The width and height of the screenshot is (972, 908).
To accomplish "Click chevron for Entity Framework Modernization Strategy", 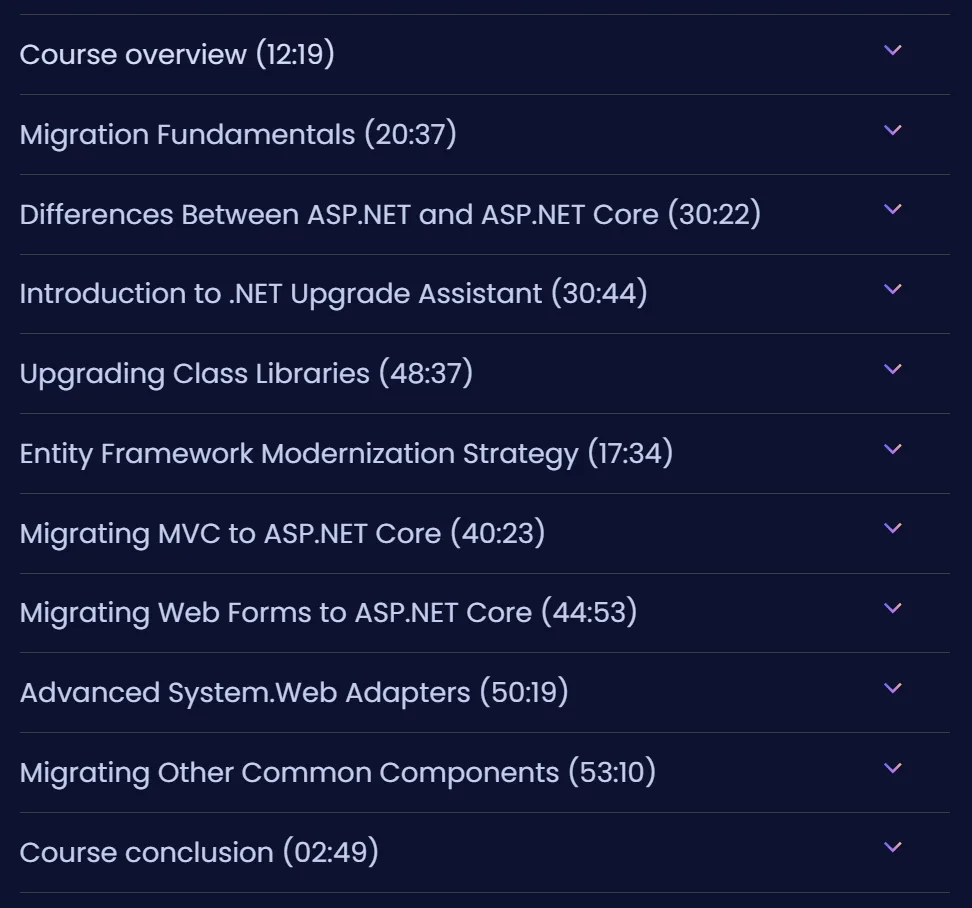I will 892,449.
